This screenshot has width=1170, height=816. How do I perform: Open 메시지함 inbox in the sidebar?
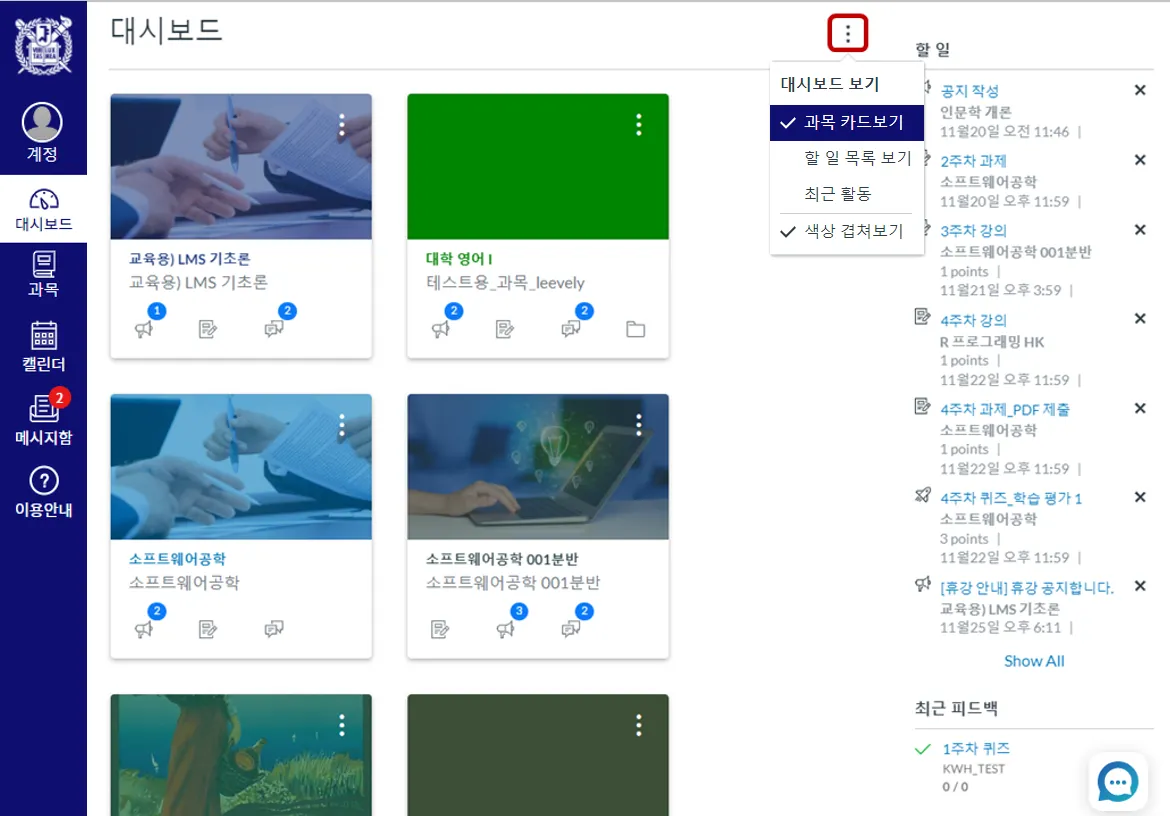click(43, 419)
